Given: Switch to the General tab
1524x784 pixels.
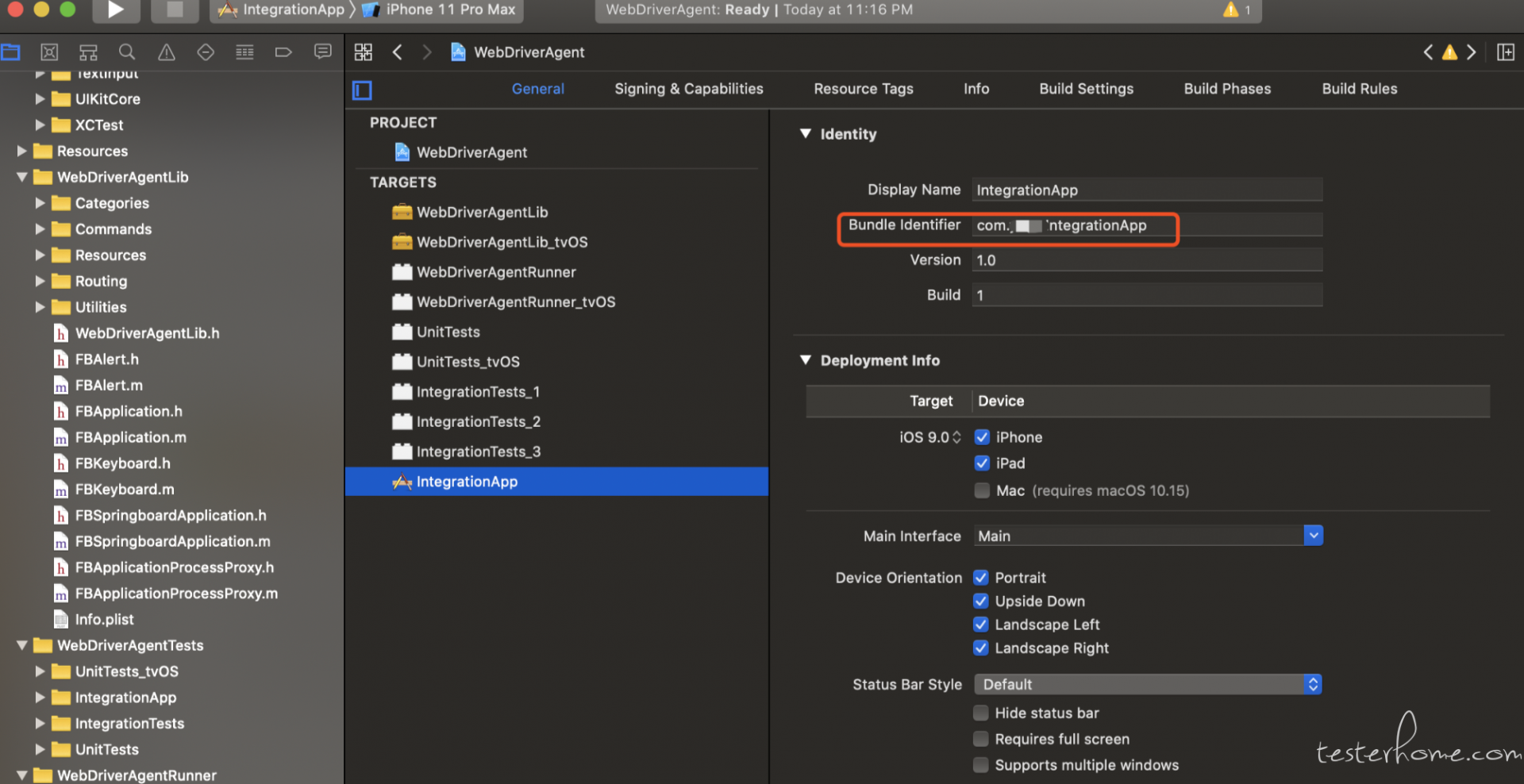Looking at the screenshot, I should (538, 89).
